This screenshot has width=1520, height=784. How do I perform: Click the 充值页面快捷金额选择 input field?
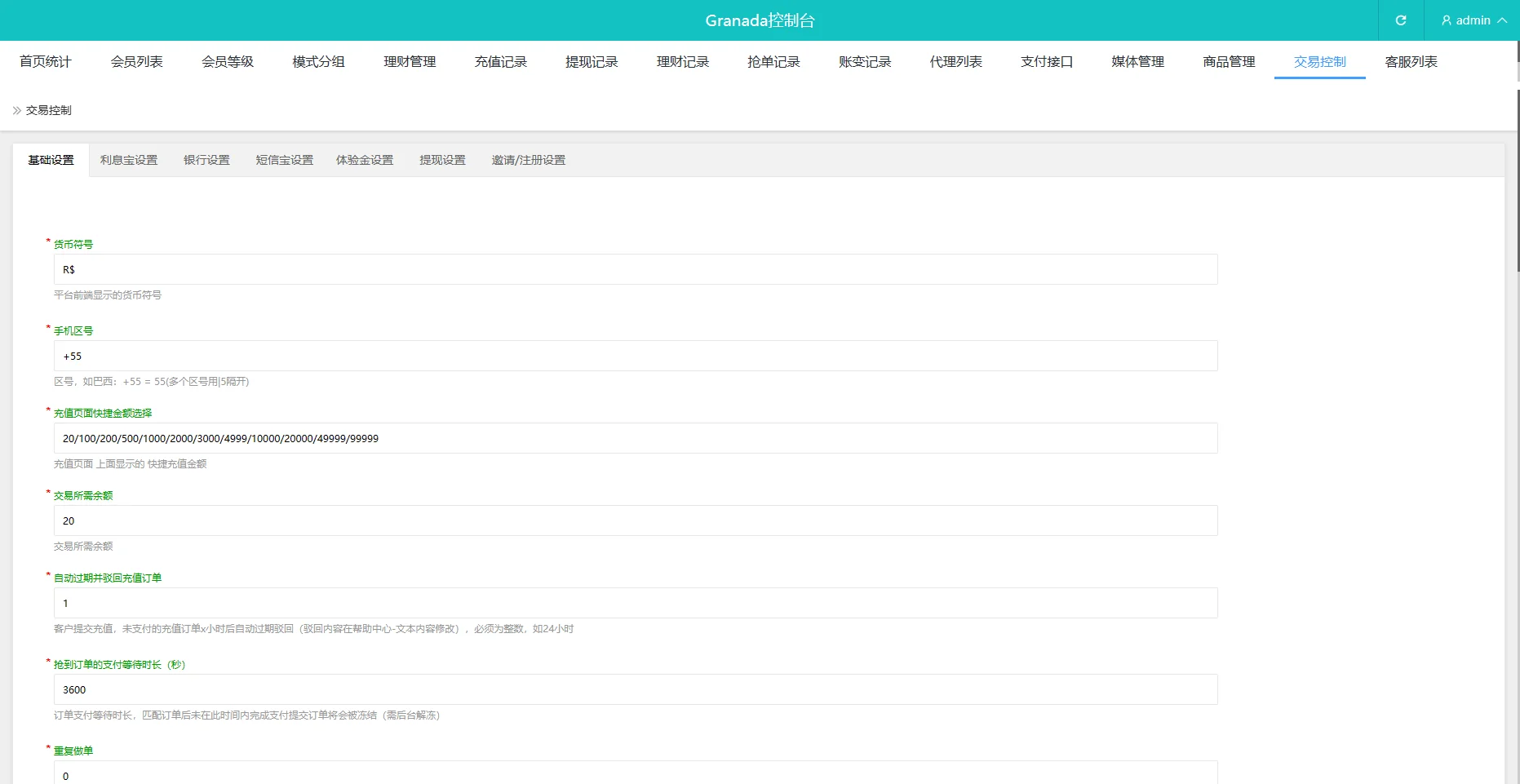click(x=635, y=439)
